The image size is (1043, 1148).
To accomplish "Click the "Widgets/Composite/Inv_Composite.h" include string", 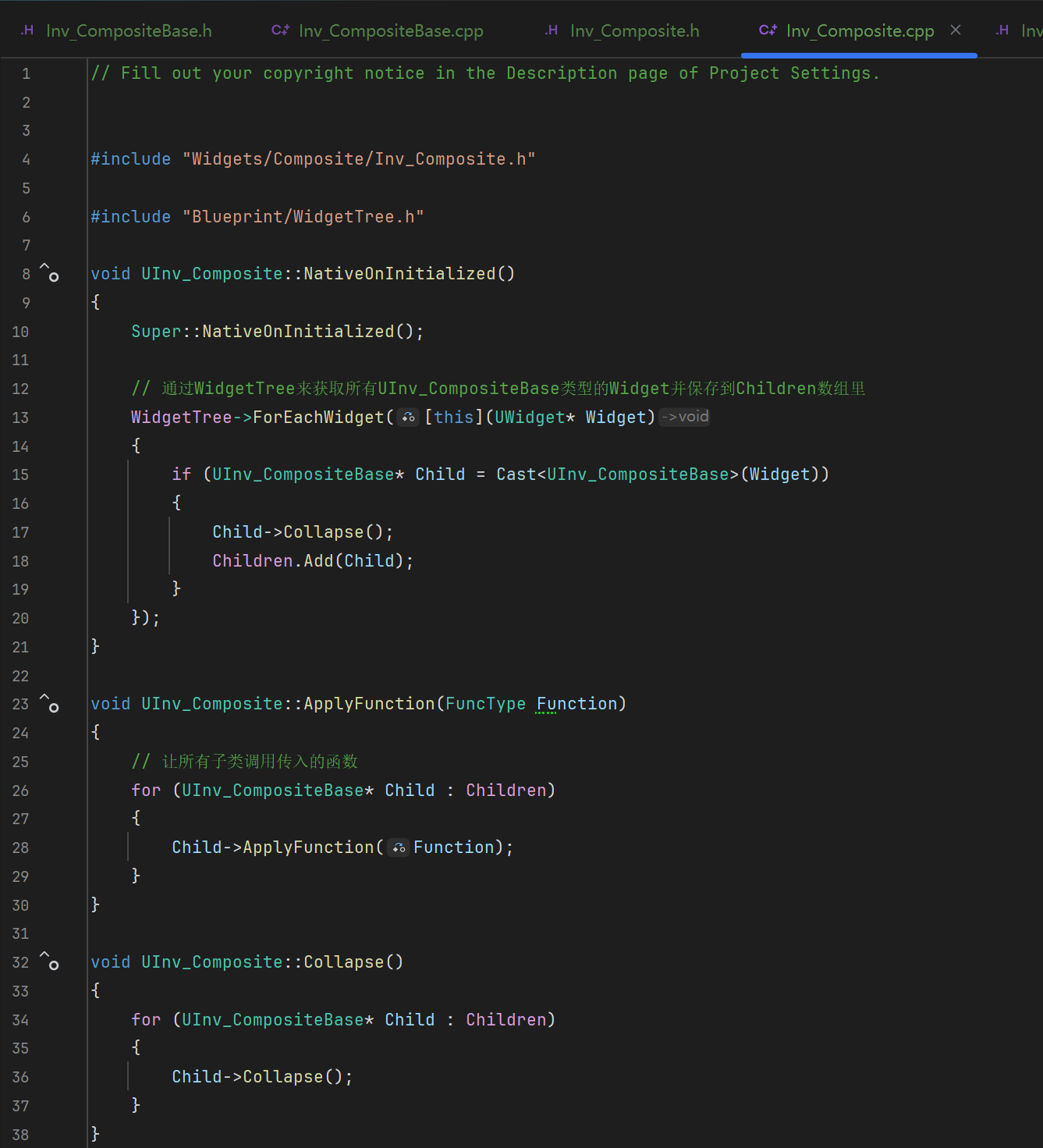I will click(x=359, y=159).
